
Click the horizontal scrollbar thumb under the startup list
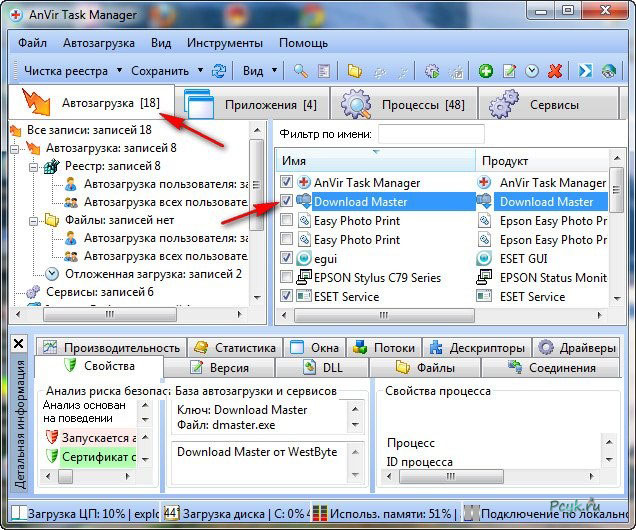pos(384,315)
